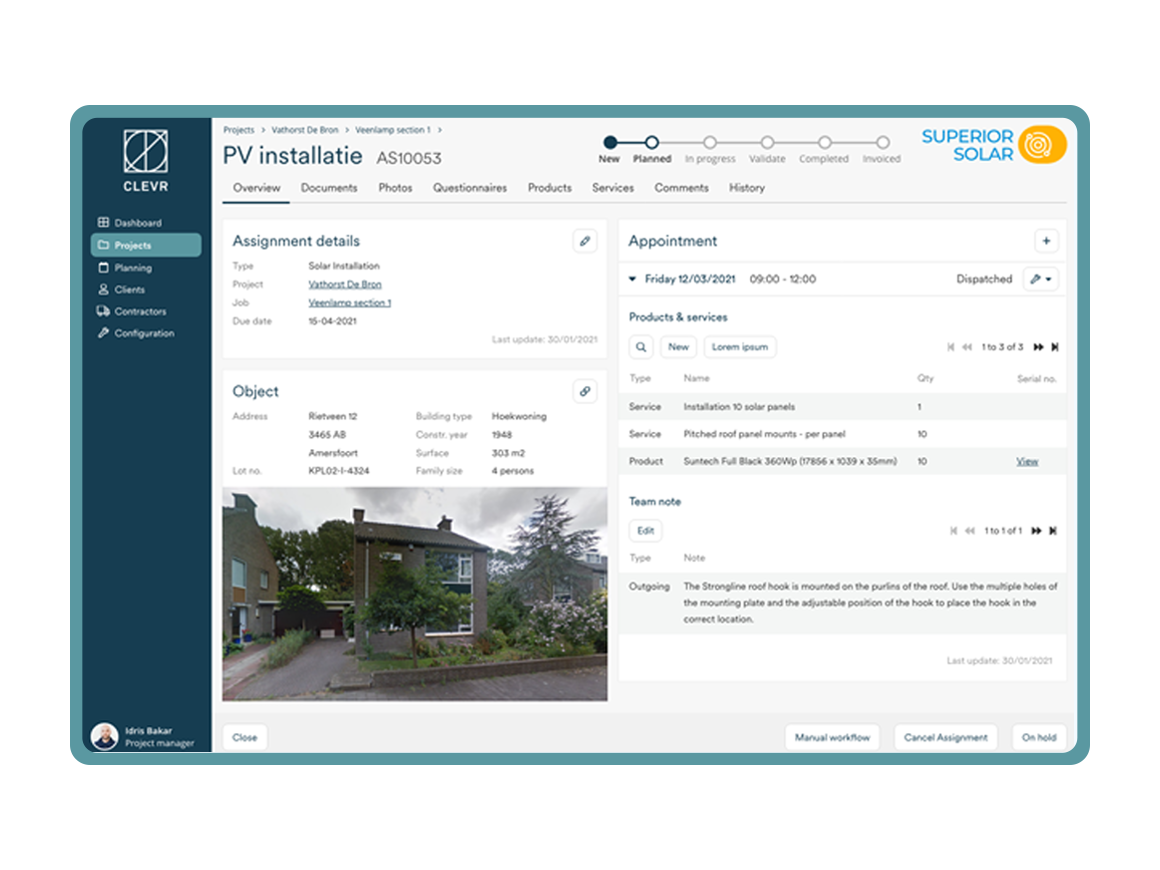Switch to the Questionnaires tab
Screen dimensions: 1160x870
click(469, 188)
